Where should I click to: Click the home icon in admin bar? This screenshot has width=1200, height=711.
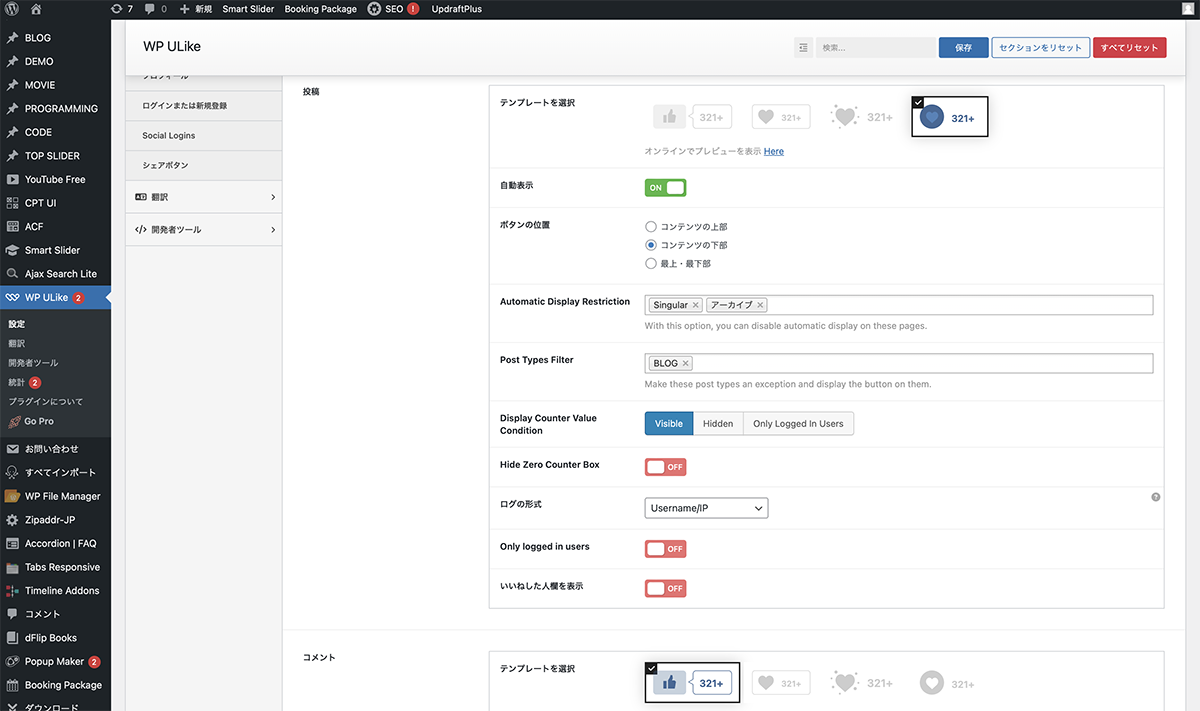(36, 9)
